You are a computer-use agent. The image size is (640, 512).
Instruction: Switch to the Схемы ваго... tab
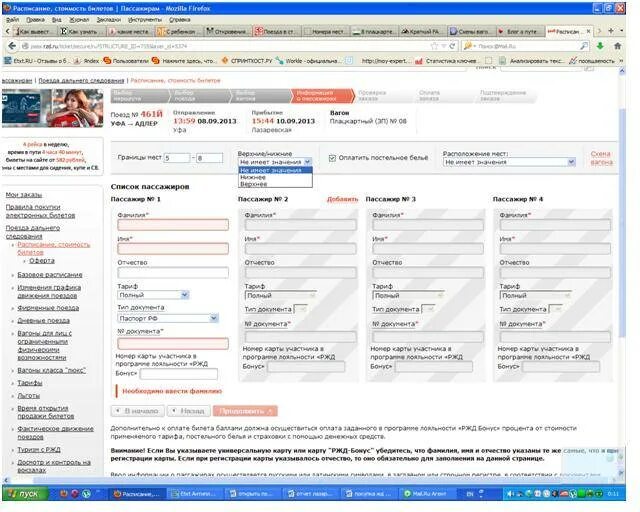click(472, 31)
